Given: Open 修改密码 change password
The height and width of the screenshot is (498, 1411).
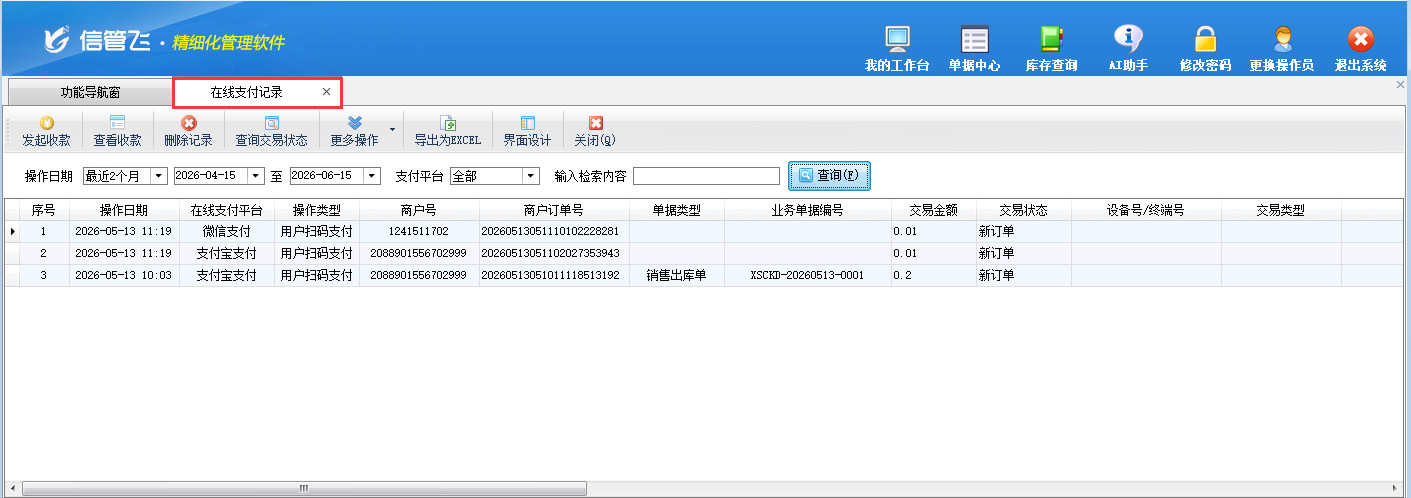Looking at the screenshot, I should [1205, 49].
